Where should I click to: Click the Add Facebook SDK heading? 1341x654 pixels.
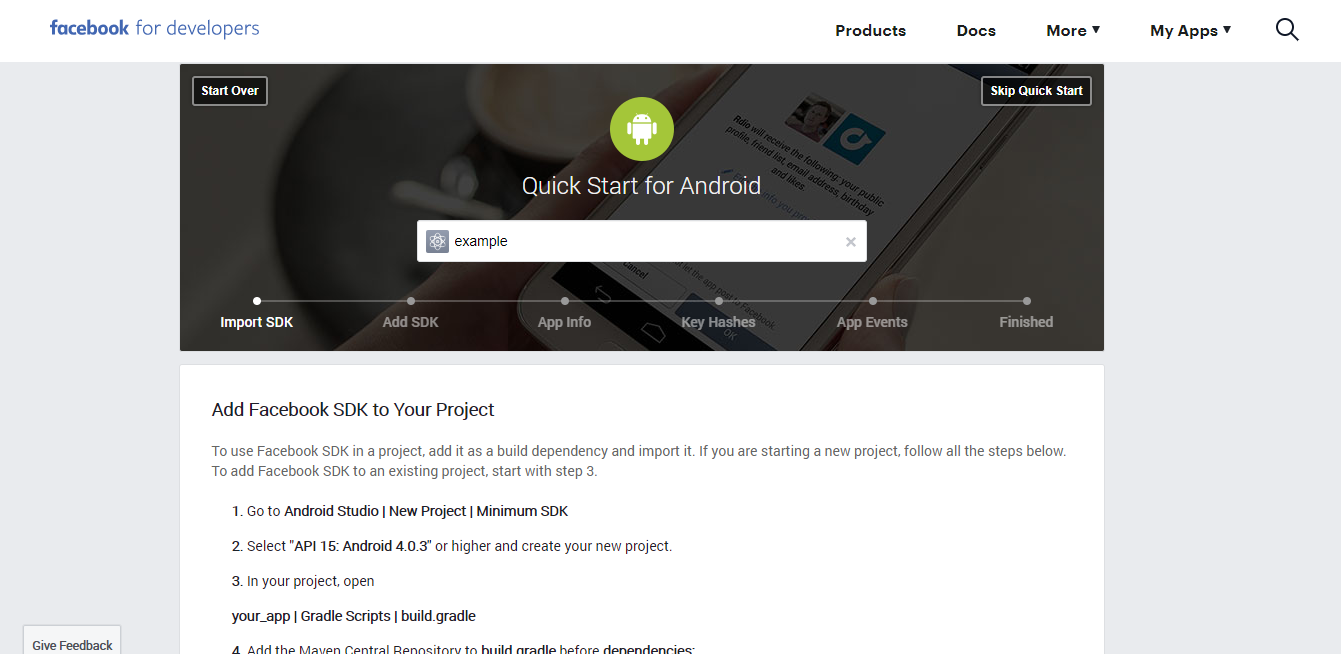point(353,410)
